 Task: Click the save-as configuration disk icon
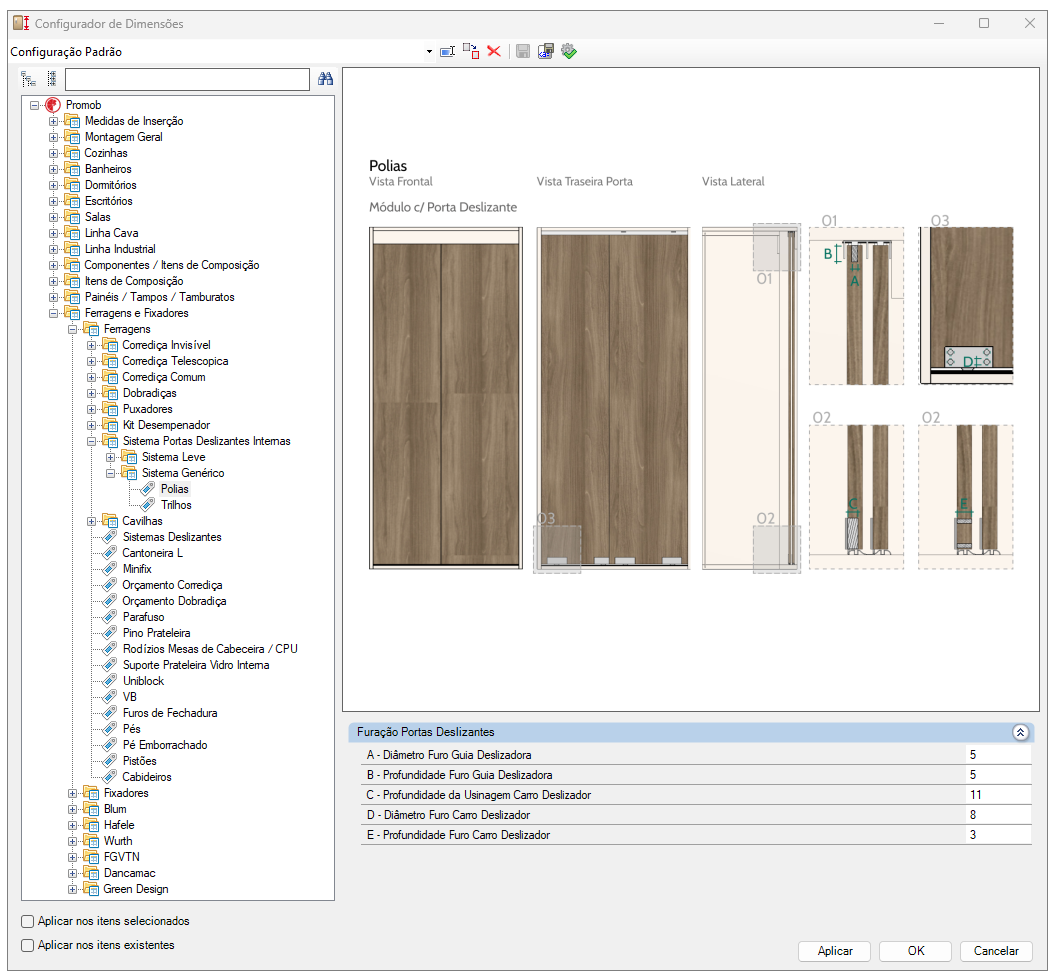tap(546, 52)
